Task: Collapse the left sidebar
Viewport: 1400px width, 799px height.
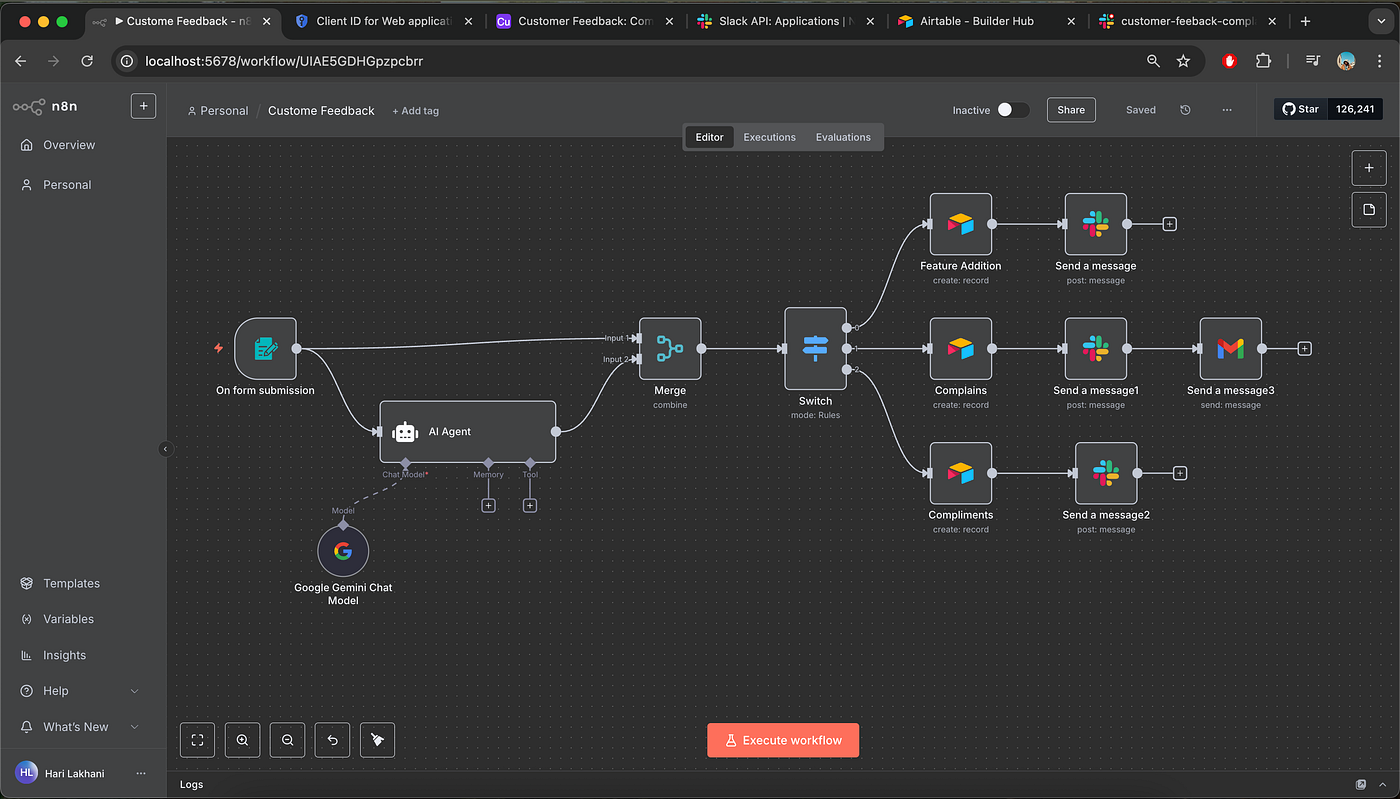Action: pos(166,449)
